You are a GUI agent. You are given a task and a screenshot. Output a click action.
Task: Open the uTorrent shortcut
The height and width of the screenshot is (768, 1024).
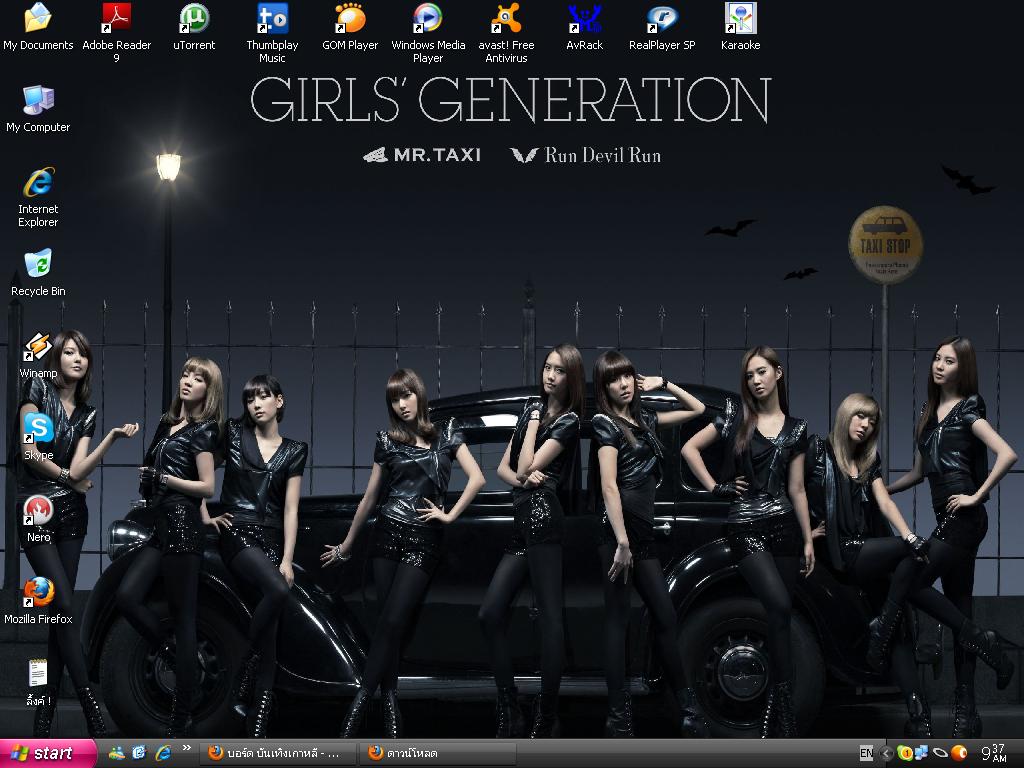coord(194,27)
